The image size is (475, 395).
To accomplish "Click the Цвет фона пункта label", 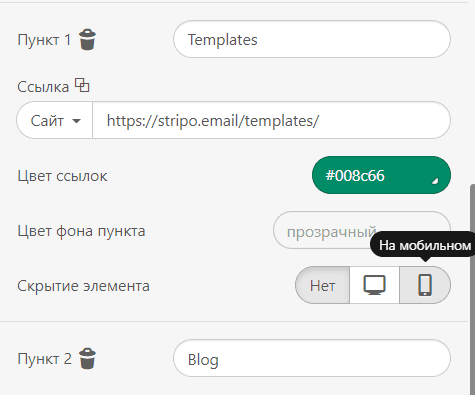I will [x=81, y=231].
